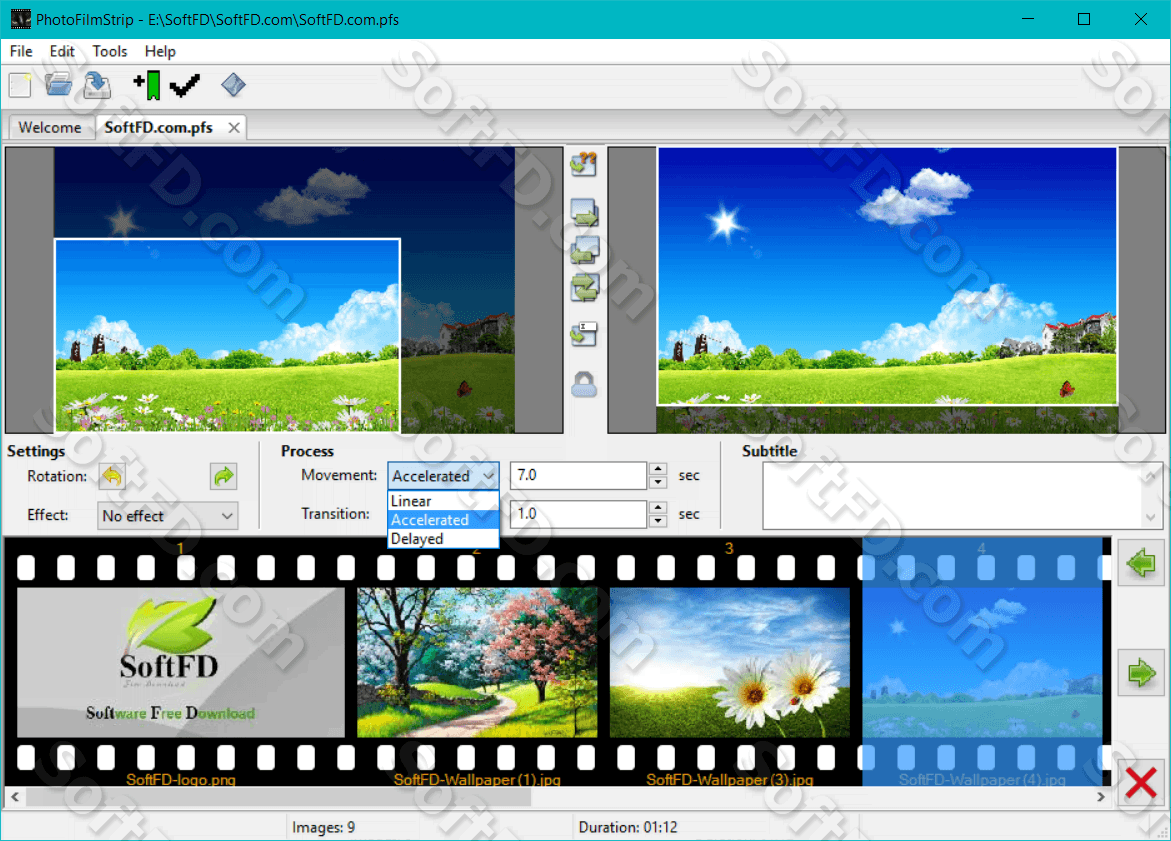This screenshot has height=841, width=1171.
Task: Rotate the picture left
Action: click(112, 476)
